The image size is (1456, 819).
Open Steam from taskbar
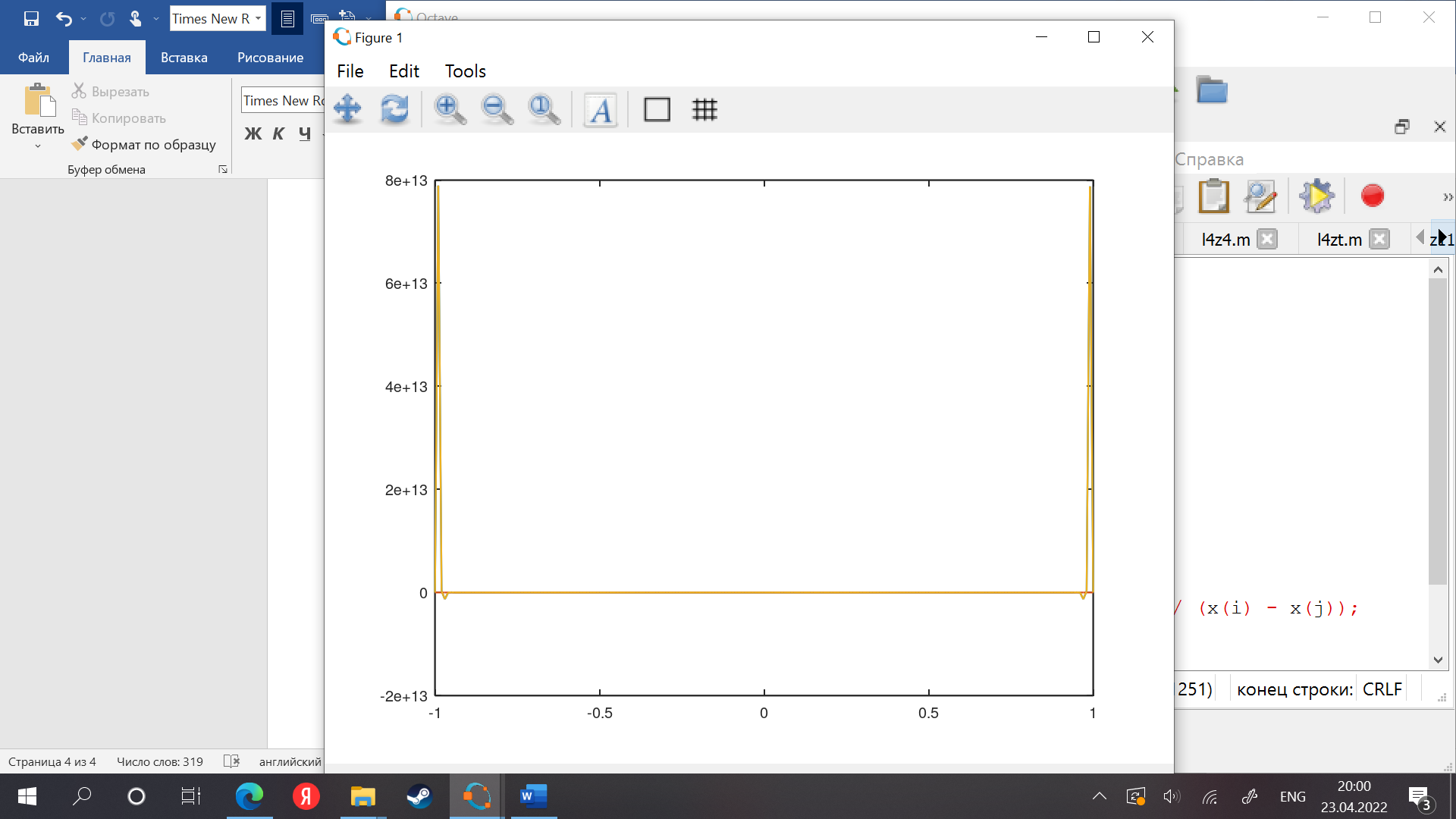coord(419,796)
